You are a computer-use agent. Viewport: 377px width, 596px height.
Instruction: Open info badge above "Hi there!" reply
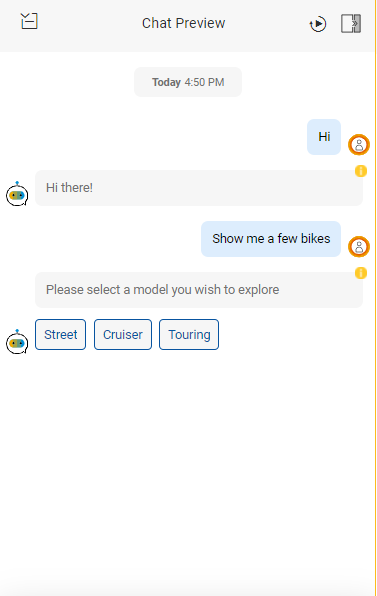(361, 171)
